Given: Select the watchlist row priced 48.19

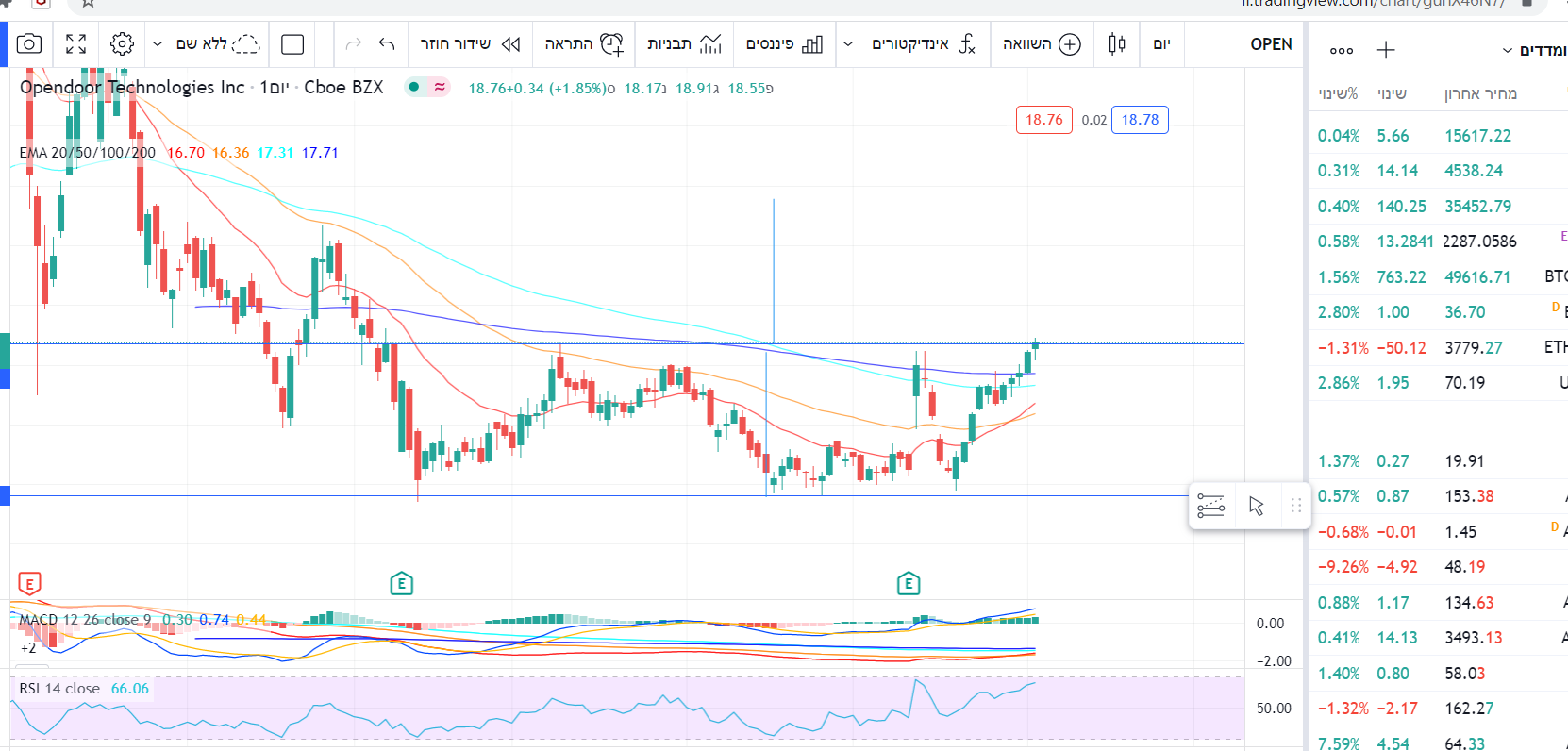Looking at the screenshot, I should point(1439,567).
